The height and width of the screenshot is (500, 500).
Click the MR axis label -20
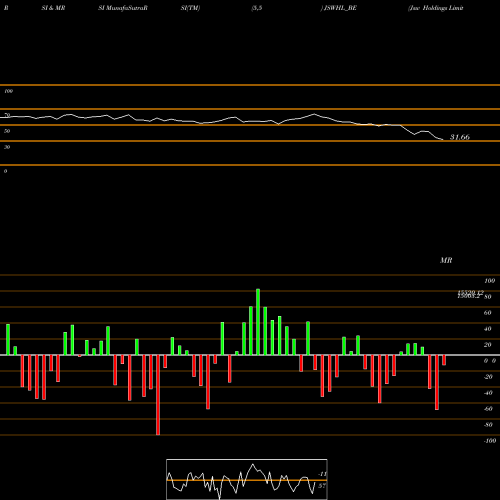[x=488, y=377]
